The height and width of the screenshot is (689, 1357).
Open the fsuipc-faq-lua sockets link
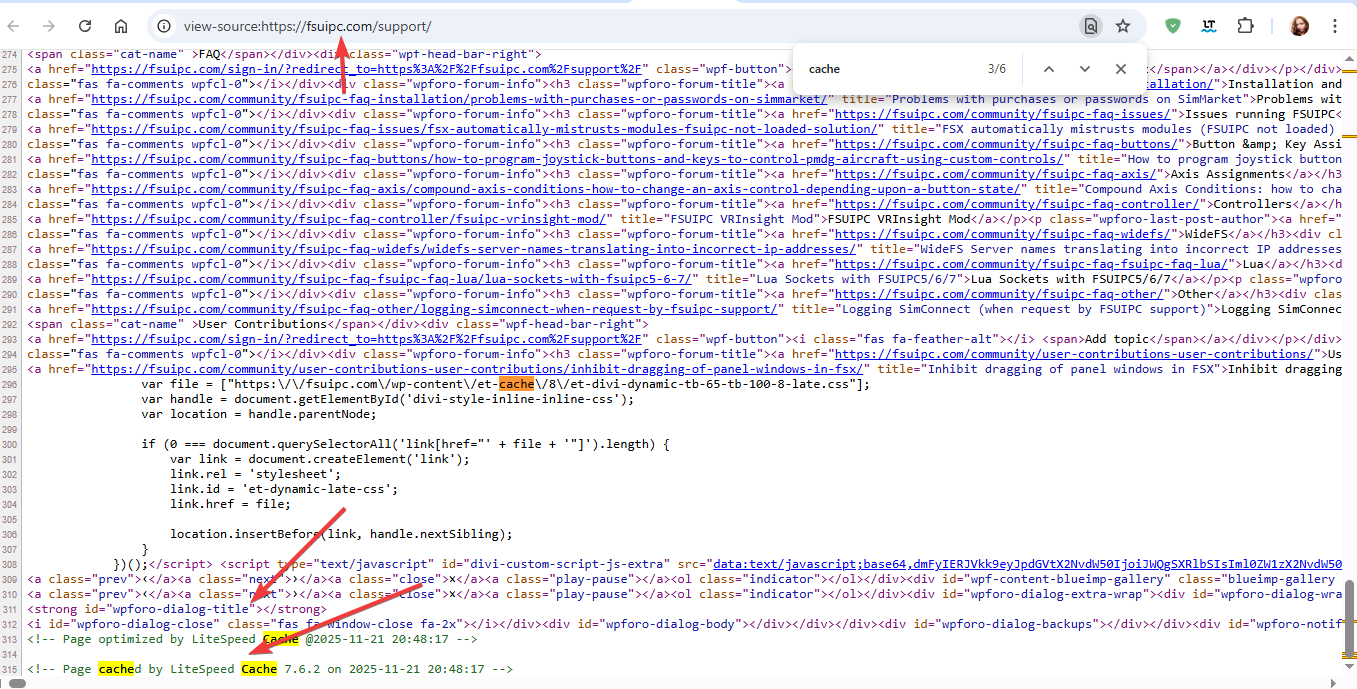398,279
